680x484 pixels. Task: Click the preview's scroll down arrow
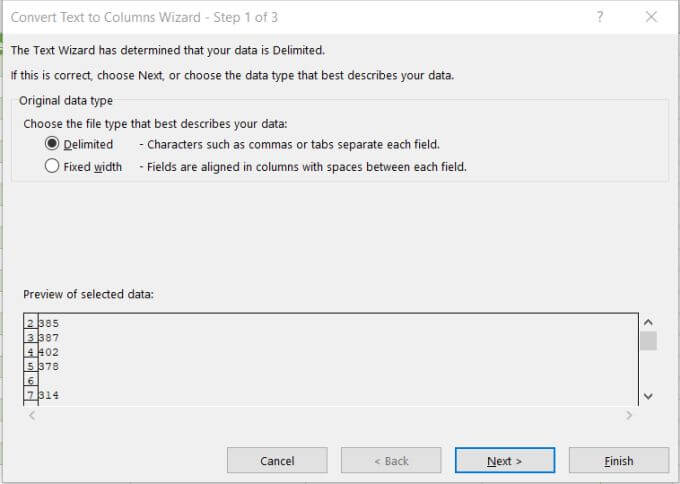648,396
